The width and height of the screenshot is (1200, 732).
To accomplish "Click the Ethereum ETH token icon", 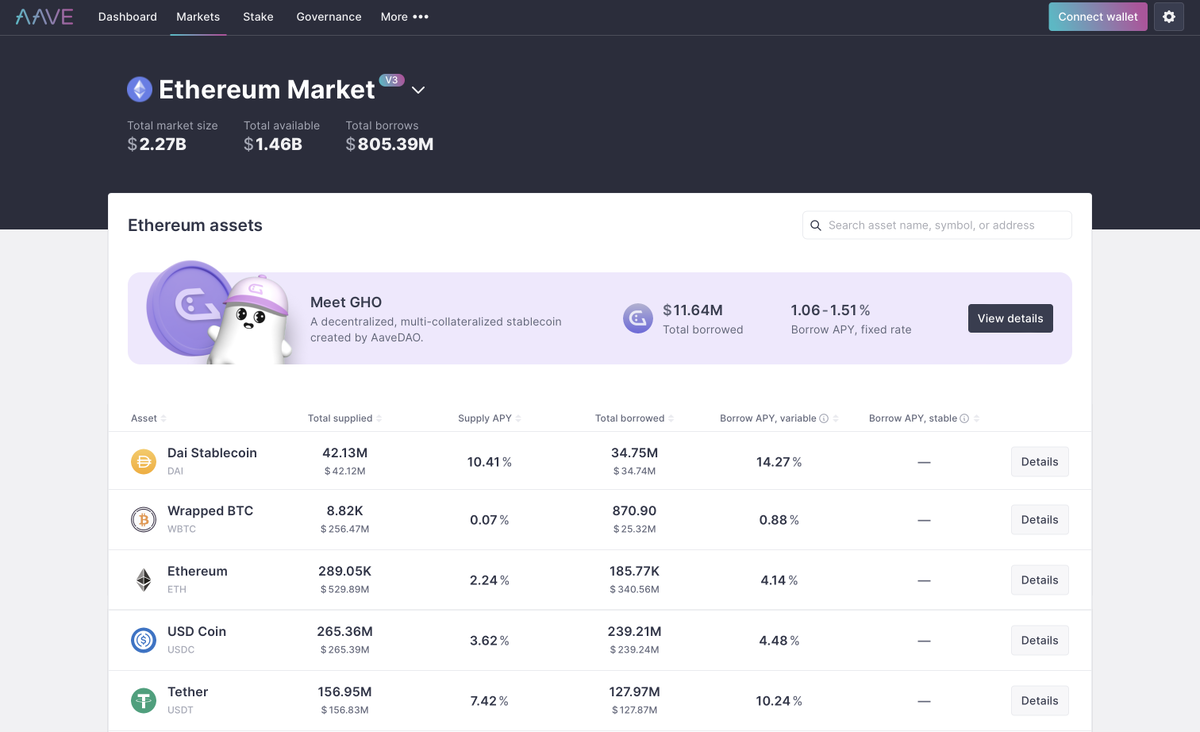I will 144,580.
